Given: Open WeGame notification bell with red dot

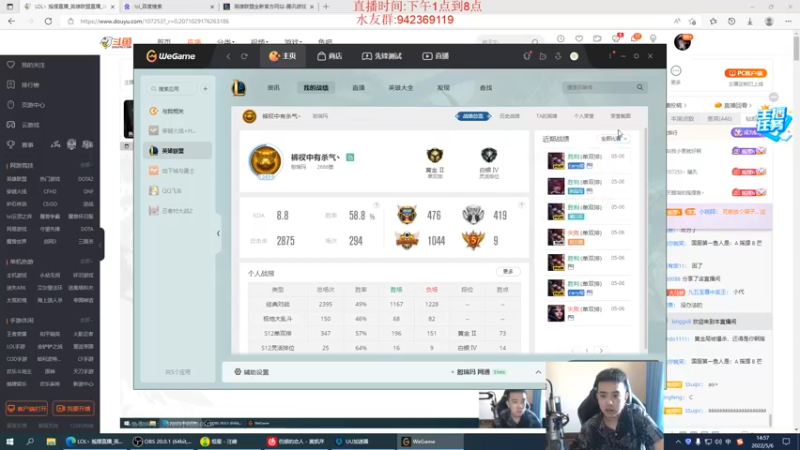Looking at the screenshot, I should click(527, 56).
